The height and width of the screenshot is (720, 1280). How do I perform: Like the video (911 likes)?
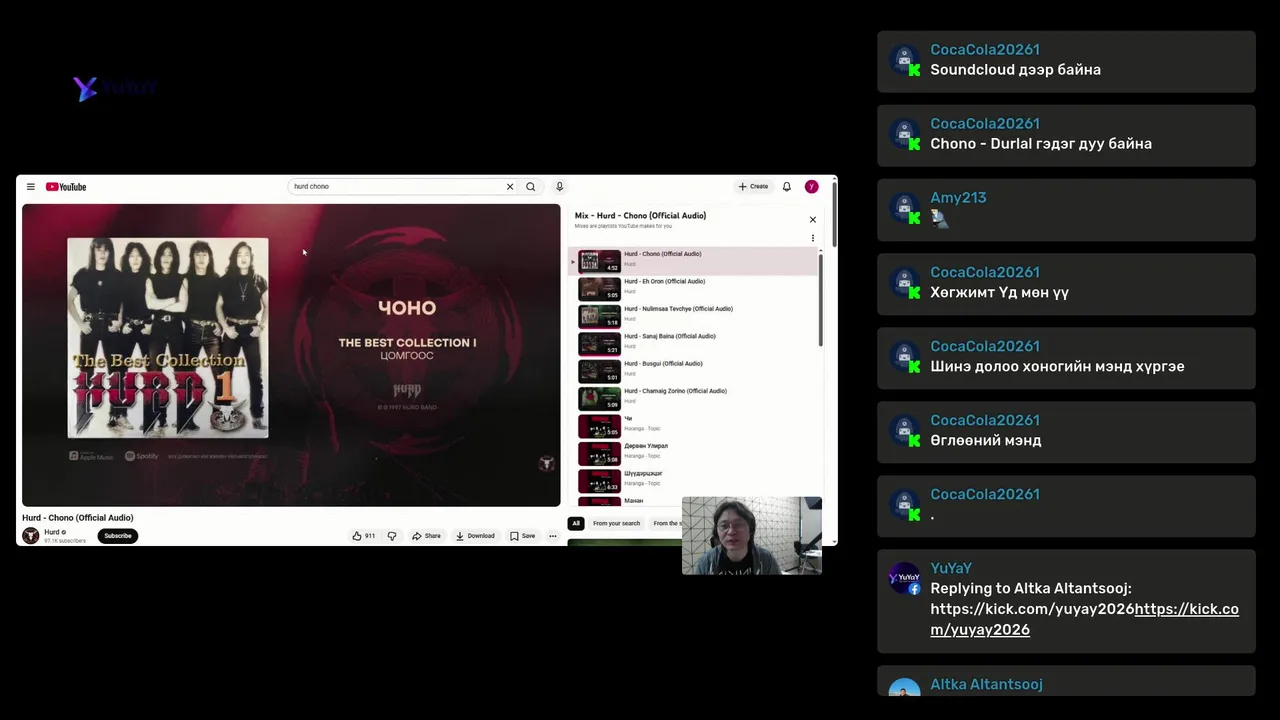pos(364,536)
